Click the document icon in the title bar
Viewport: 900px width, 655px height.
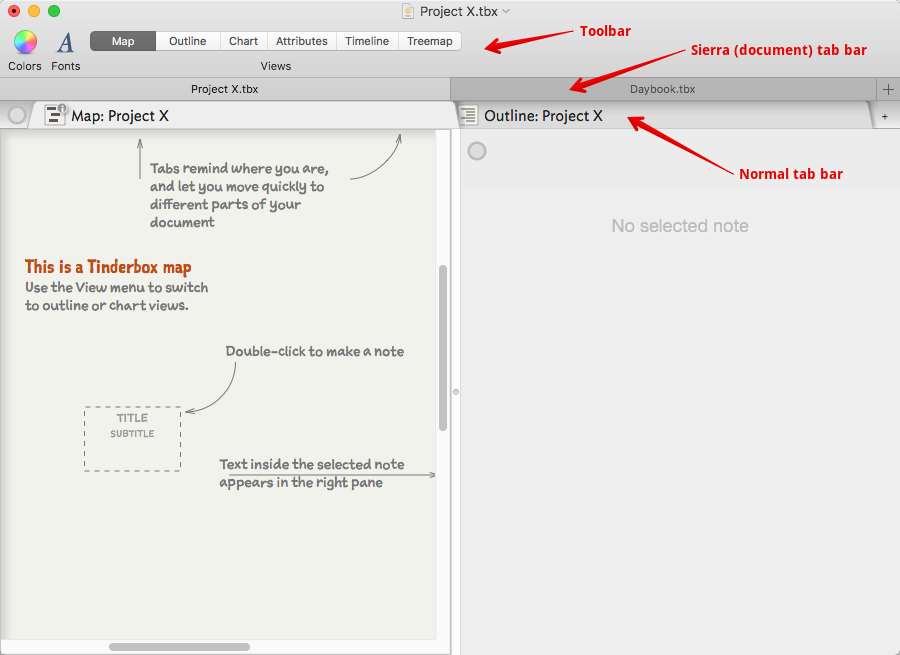point(408,11)
